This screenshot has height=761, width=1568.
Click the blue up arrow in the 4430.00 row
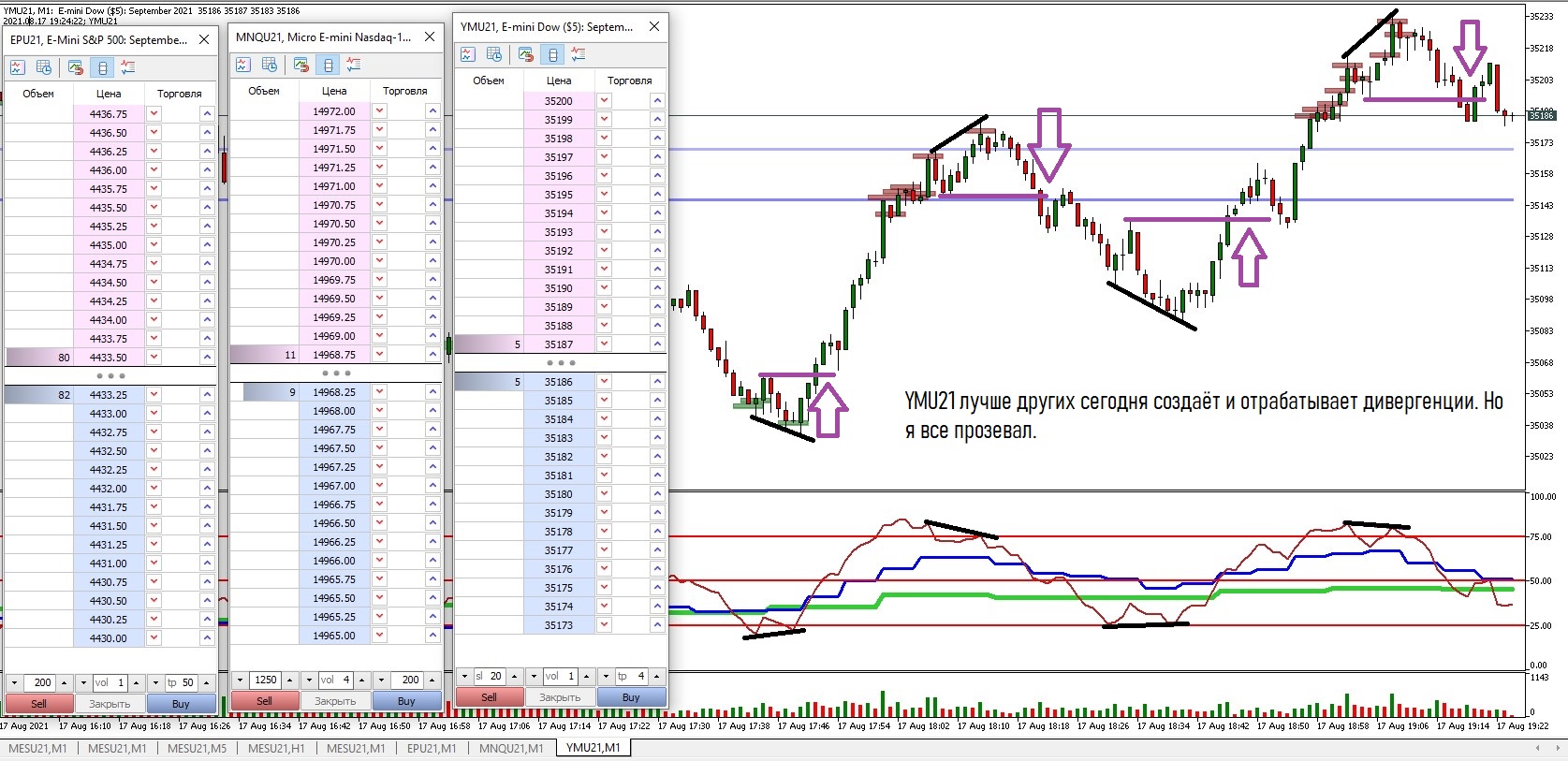tap(207, 637)
